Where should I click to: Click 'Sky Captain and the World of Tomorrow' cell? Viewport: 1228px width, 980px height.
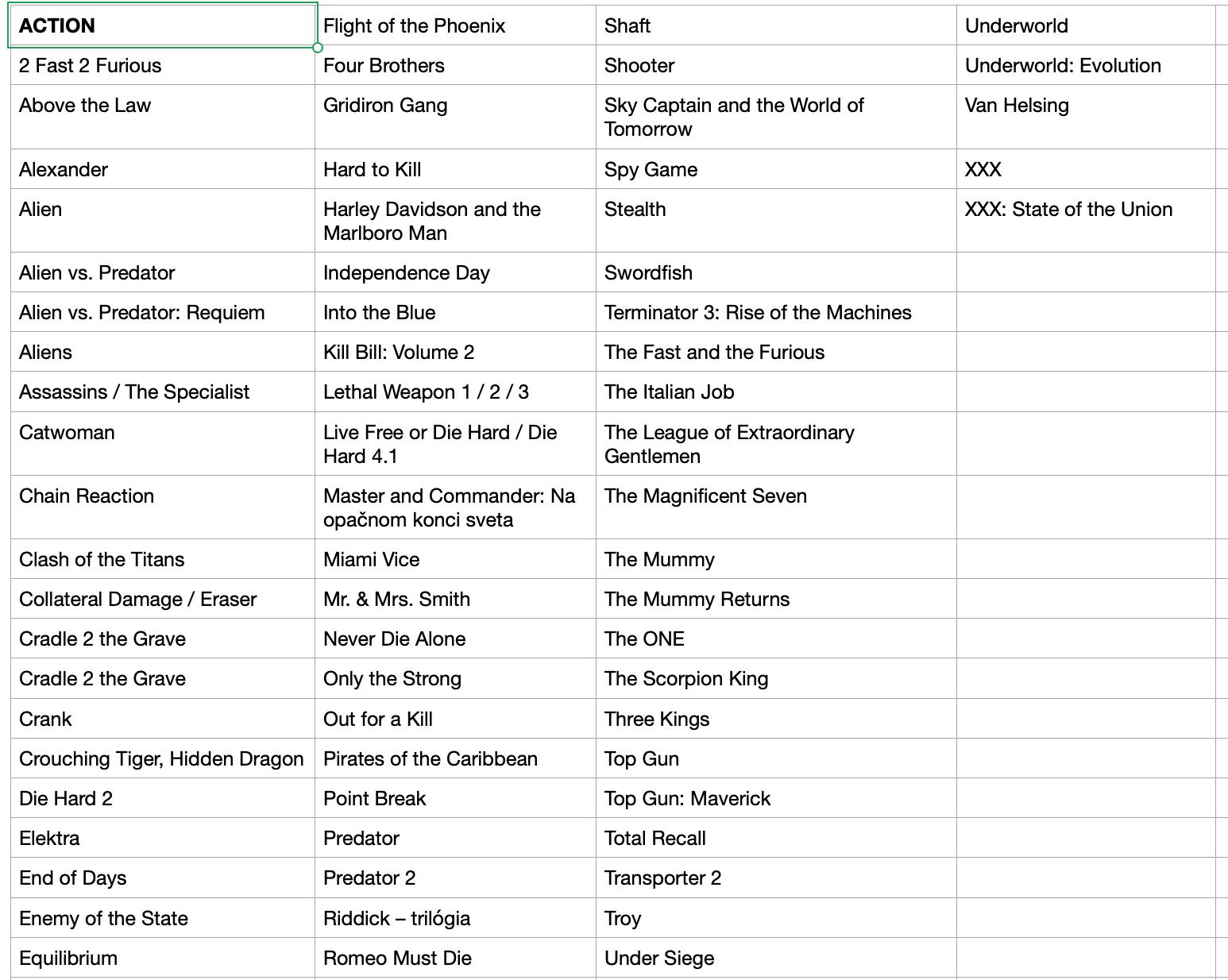click(x=775, y=117)
